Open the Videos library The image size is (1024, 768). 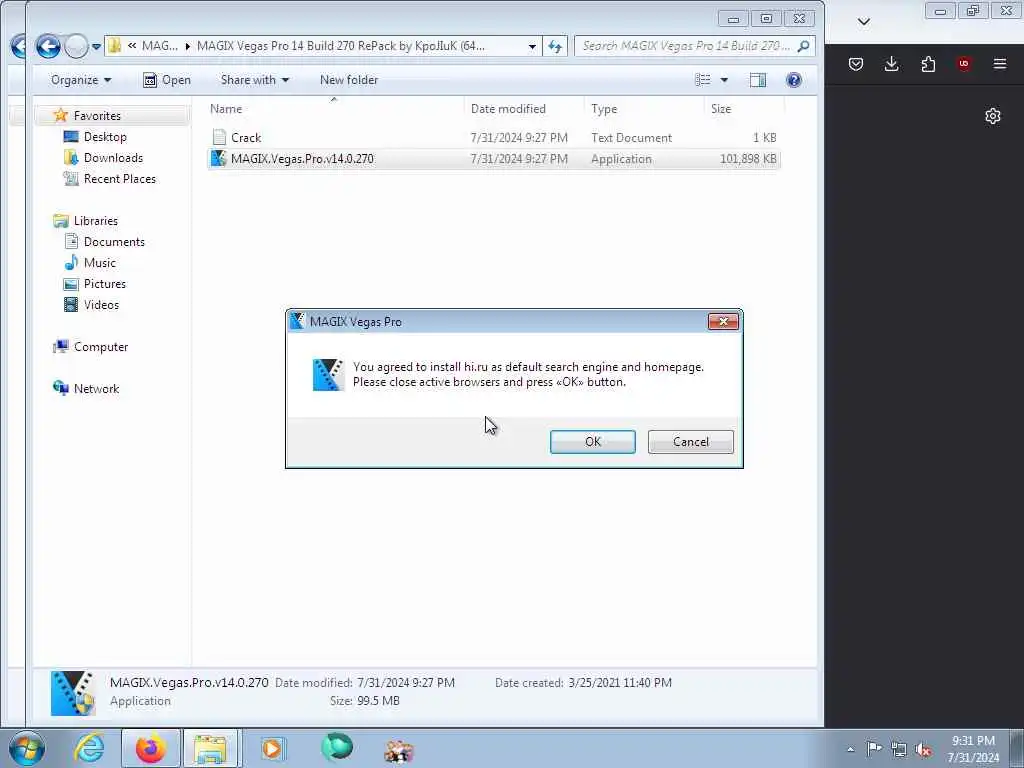point(101,304)
